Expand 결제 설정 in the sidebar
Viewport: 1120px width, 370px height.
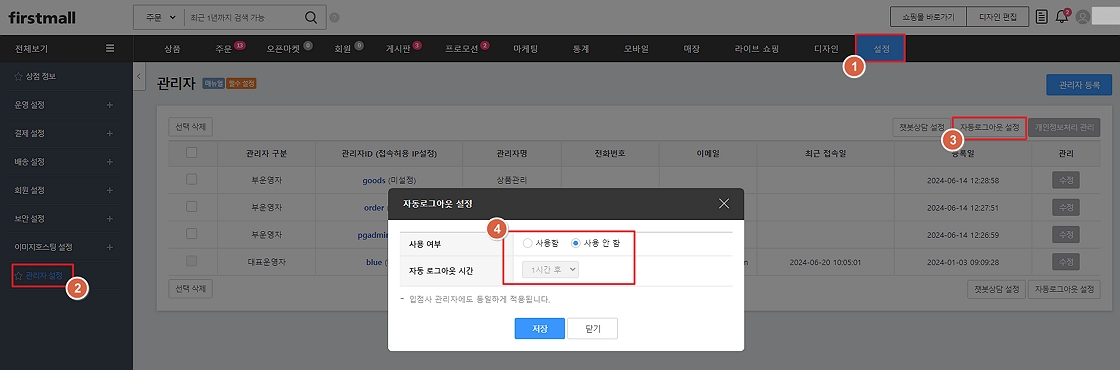(x=109, y=134)
